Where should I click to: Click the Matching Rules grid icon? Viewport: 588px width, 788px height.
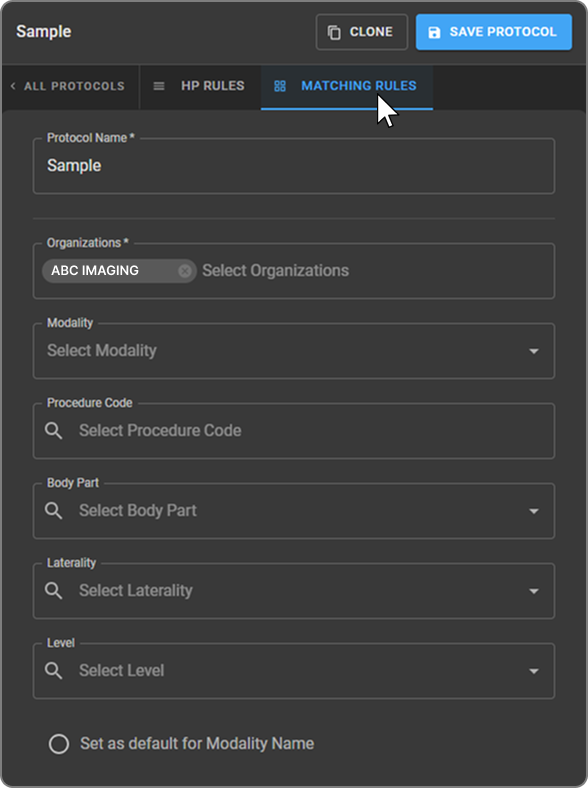pos(280,86)
